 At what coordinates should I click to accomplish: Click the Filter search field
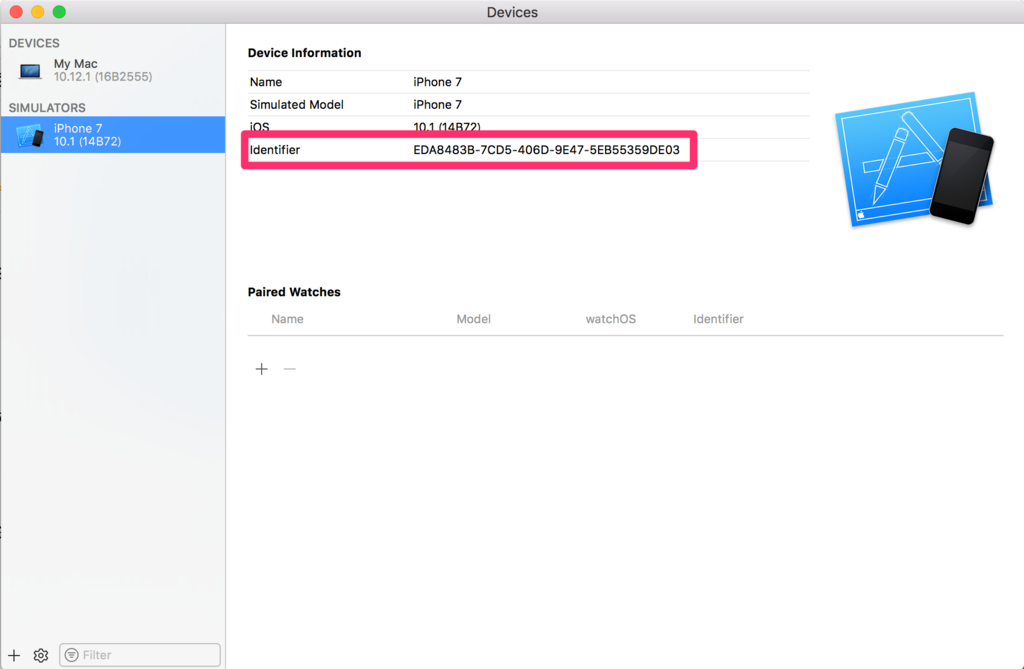coord(140,655)
